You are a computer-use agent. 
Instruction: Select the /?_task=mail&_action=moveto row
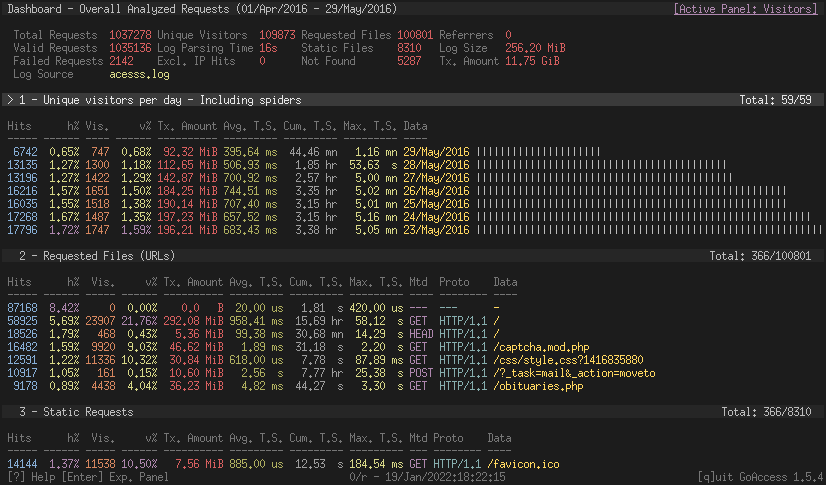(x=574, y=373)
